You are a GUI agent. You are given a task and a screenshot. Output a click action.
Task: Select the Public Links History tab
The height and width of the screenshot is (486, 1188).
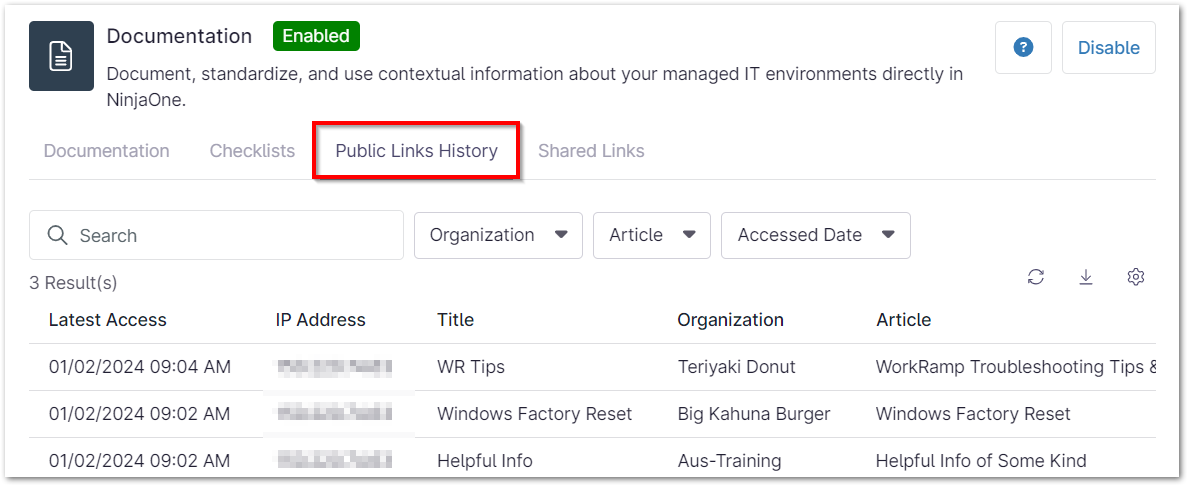point(416,151)
